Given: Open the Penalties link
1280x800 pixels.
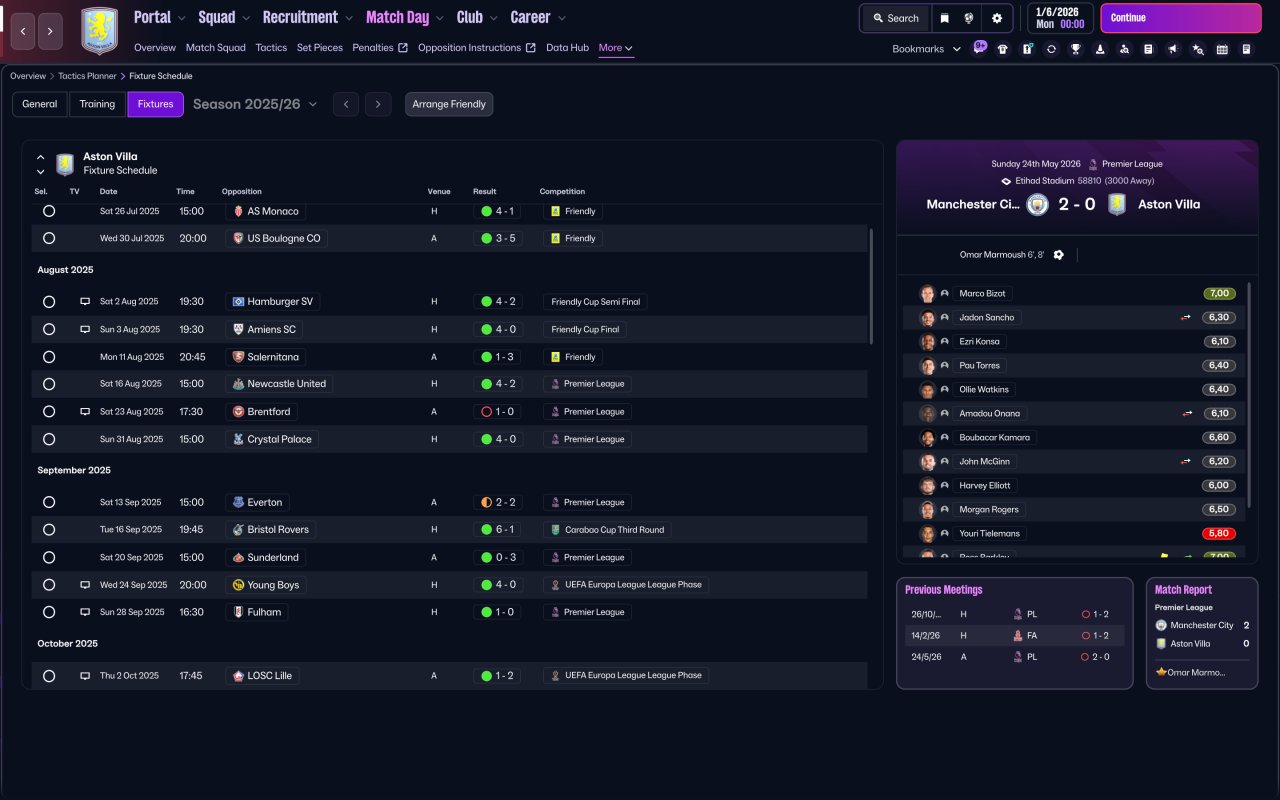Looking at the screenshot, I should 380,48.
